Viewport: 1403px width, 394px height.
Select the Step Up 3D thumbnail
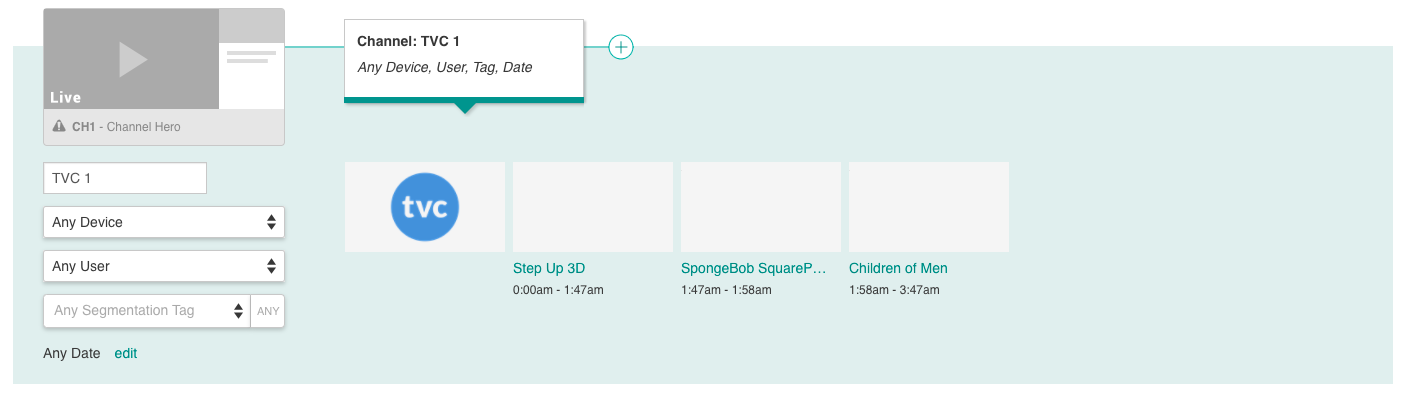tap(593, 207)
